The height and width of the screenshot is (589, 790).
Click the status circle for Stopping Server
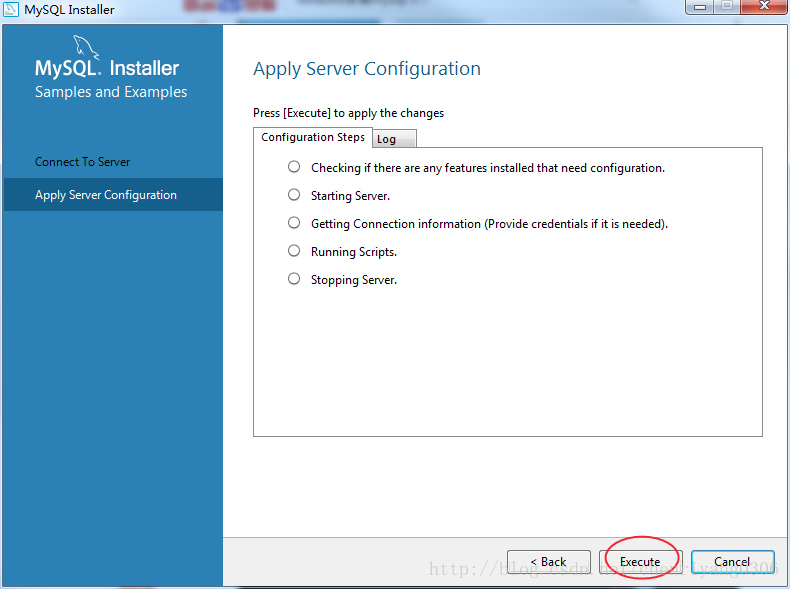click(294, 279)
